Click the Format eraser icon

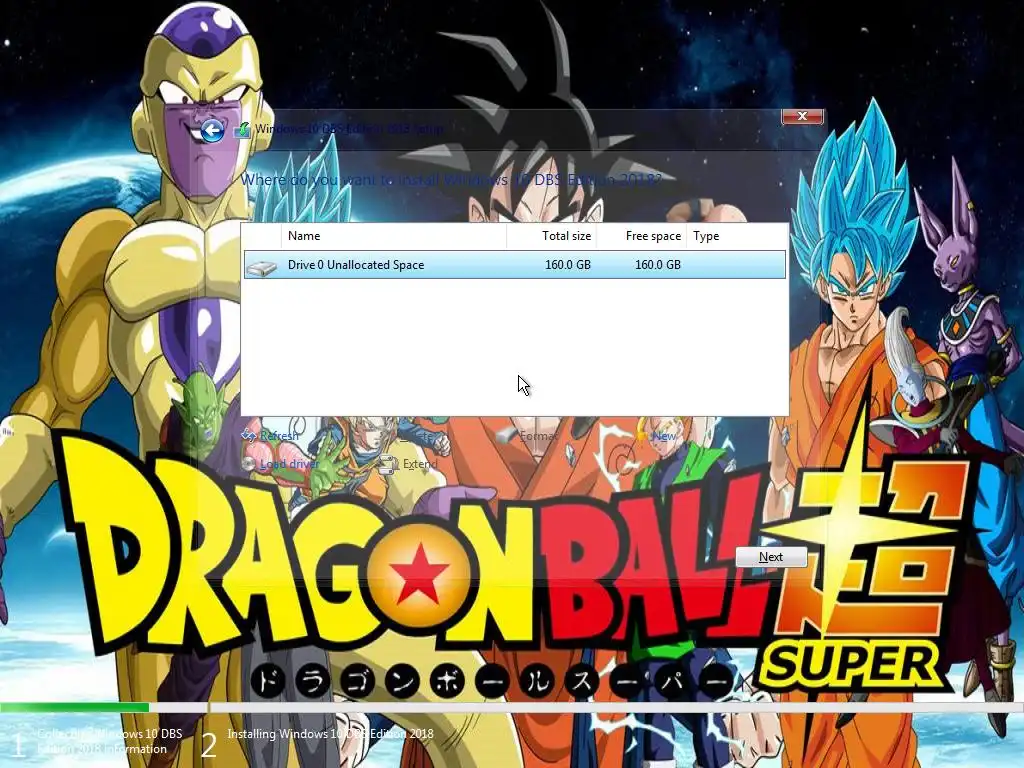[x=506, y=435]
